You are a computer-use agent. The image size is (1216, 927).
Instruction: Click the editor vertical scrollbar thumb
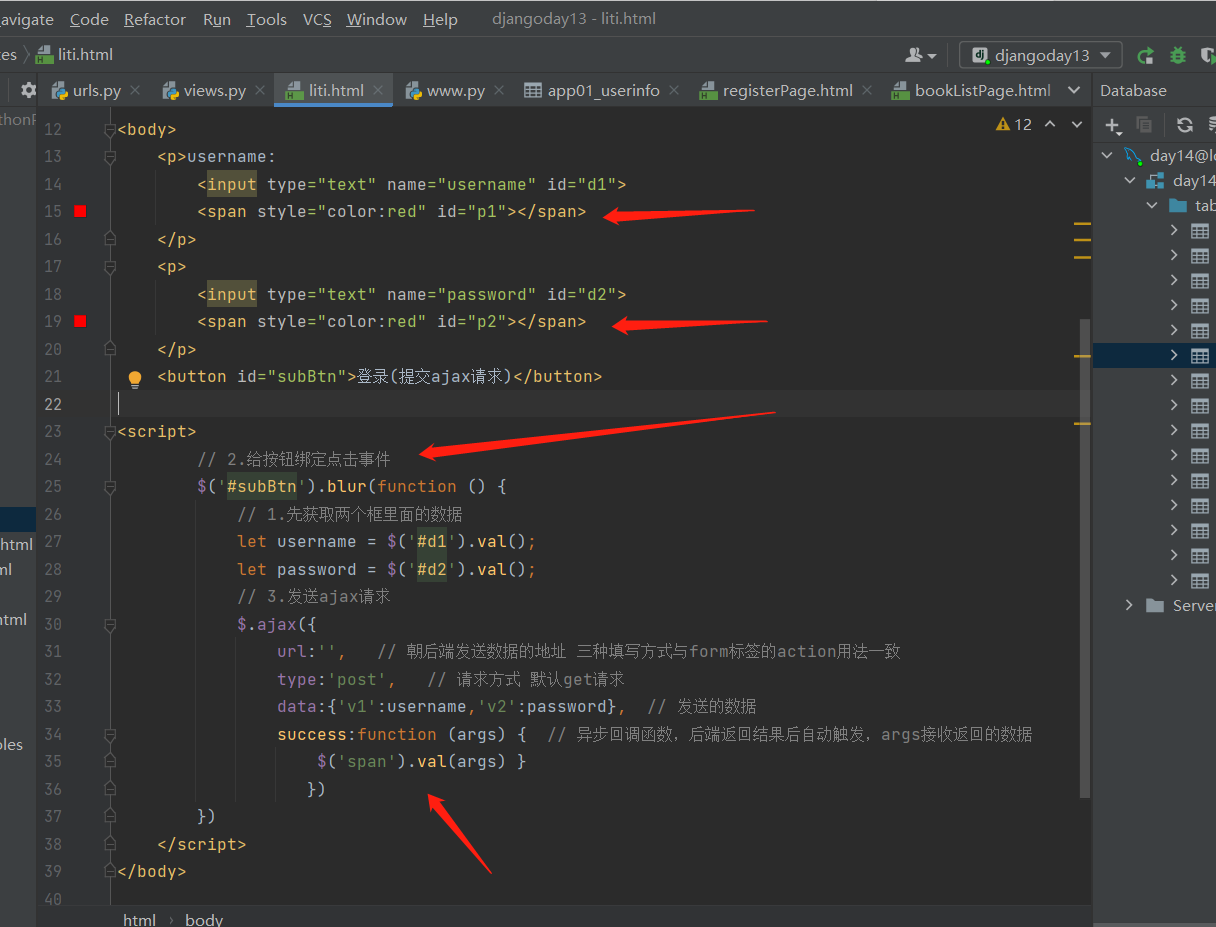[x=1086, y=558]
